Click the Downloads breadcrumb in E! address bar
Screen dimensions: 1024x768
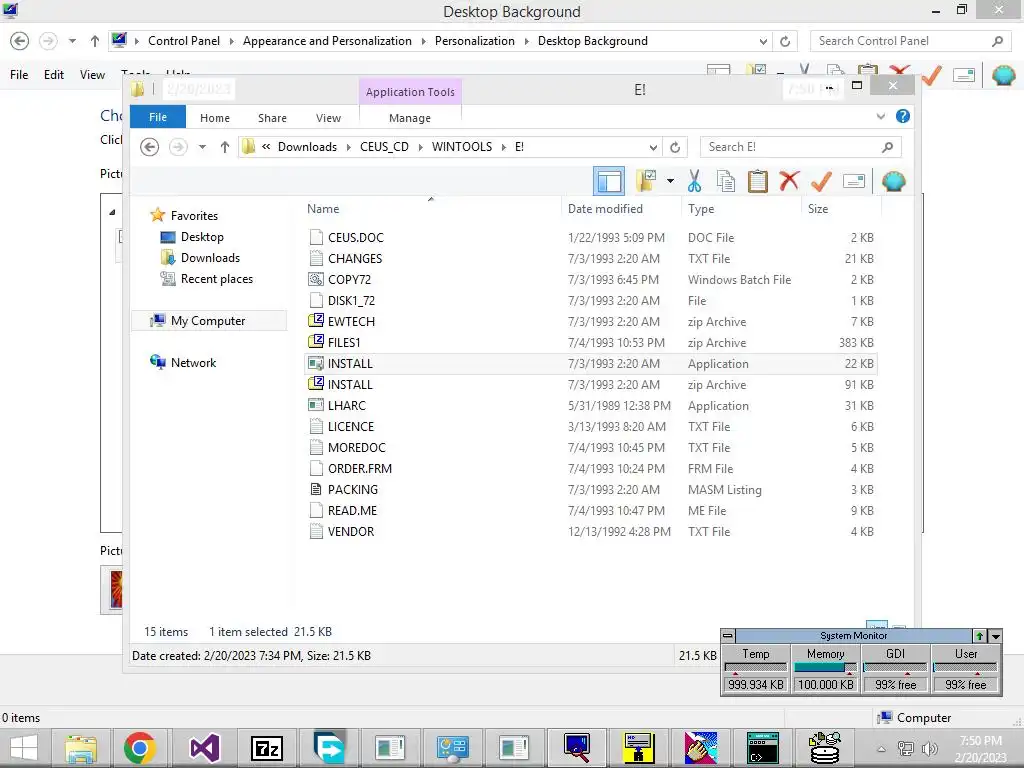(307, 147)
